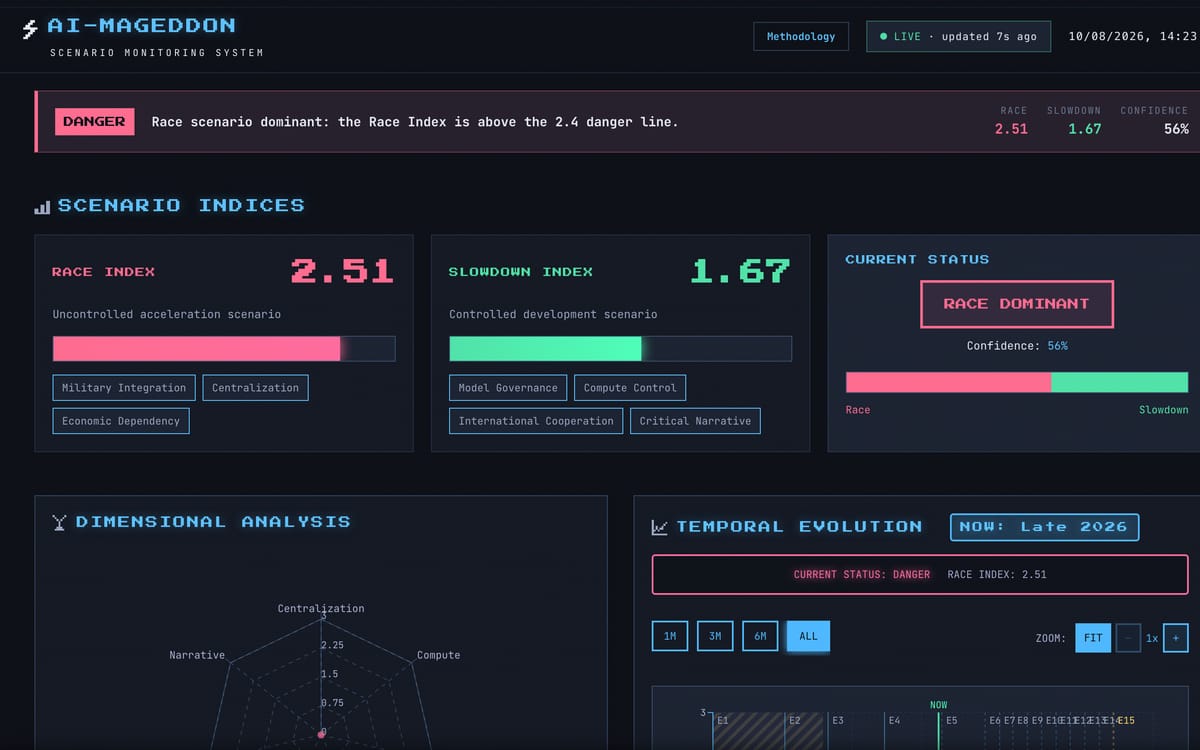Click the line chart icon beside Temporal Evolution
Image resolution: width=1200 pixels, height=750 pixels.
[x=660, y=527]
